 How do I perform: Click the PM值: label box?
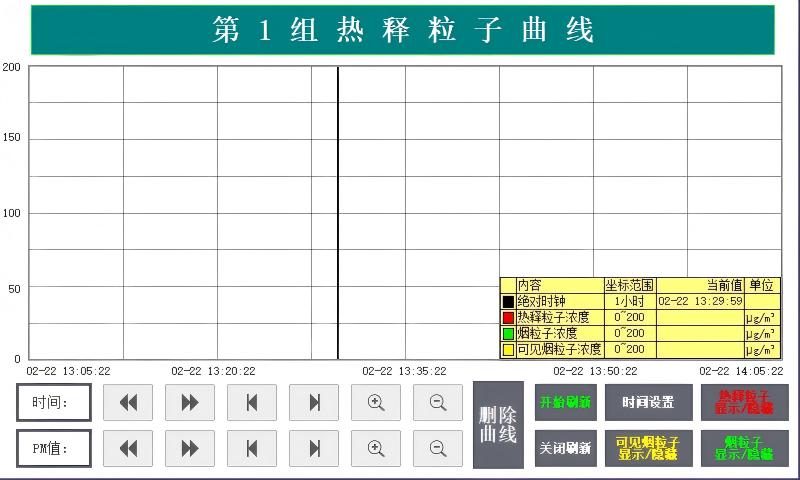pyautogui.click(x=54, y=448)
